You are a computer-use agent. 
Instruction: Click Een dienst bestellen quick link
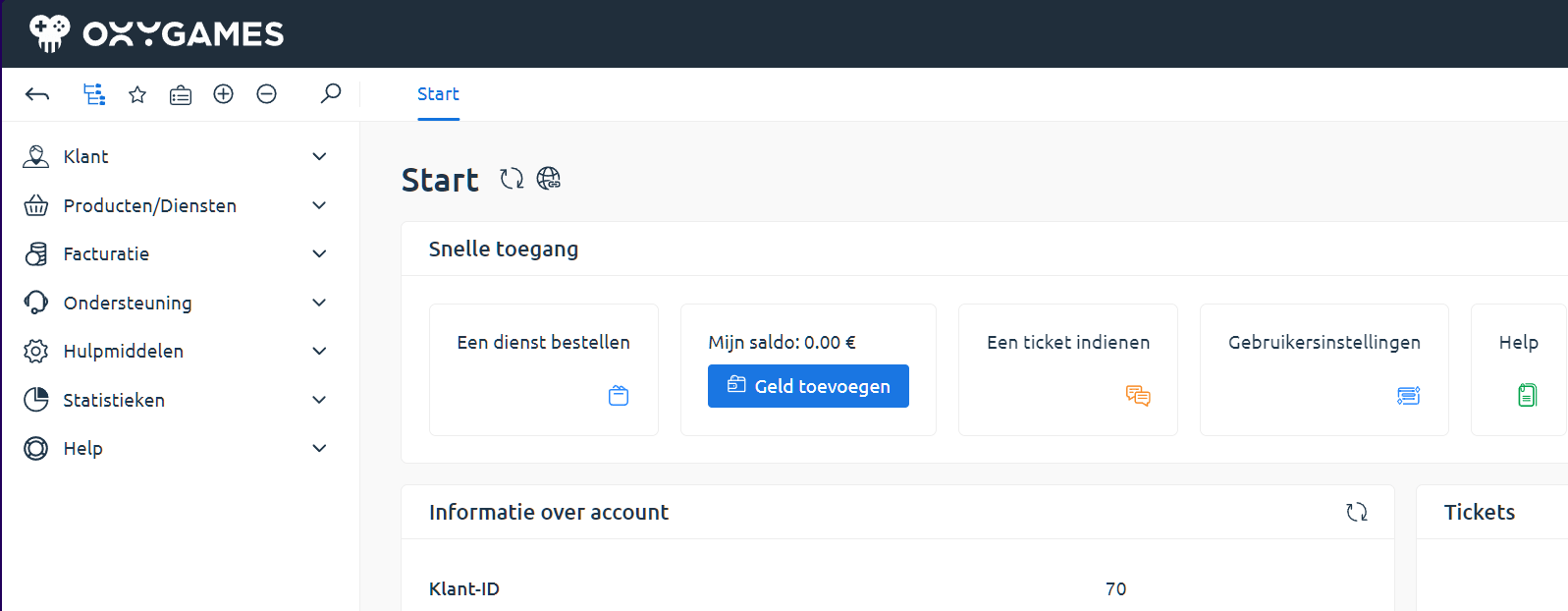pos(544,369)
